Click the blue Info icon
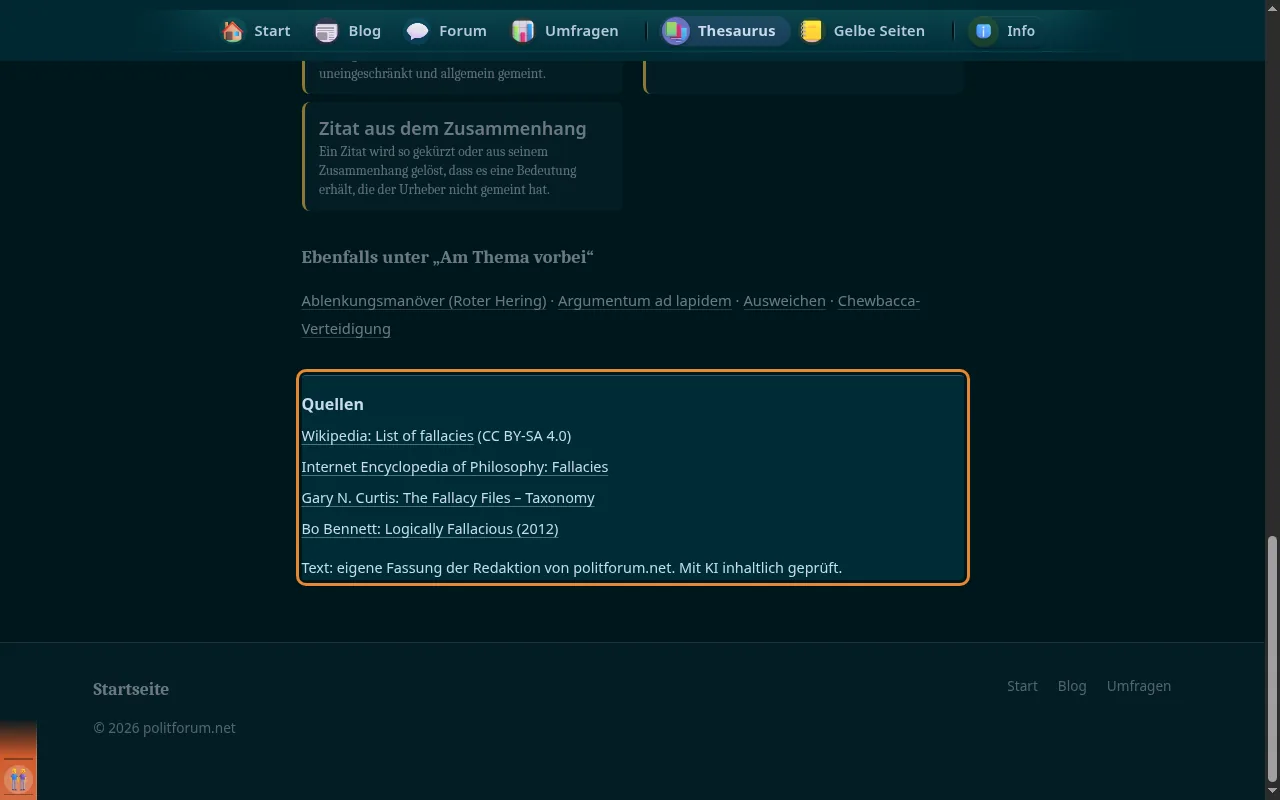1280x800 pixels. coord(984,31)
